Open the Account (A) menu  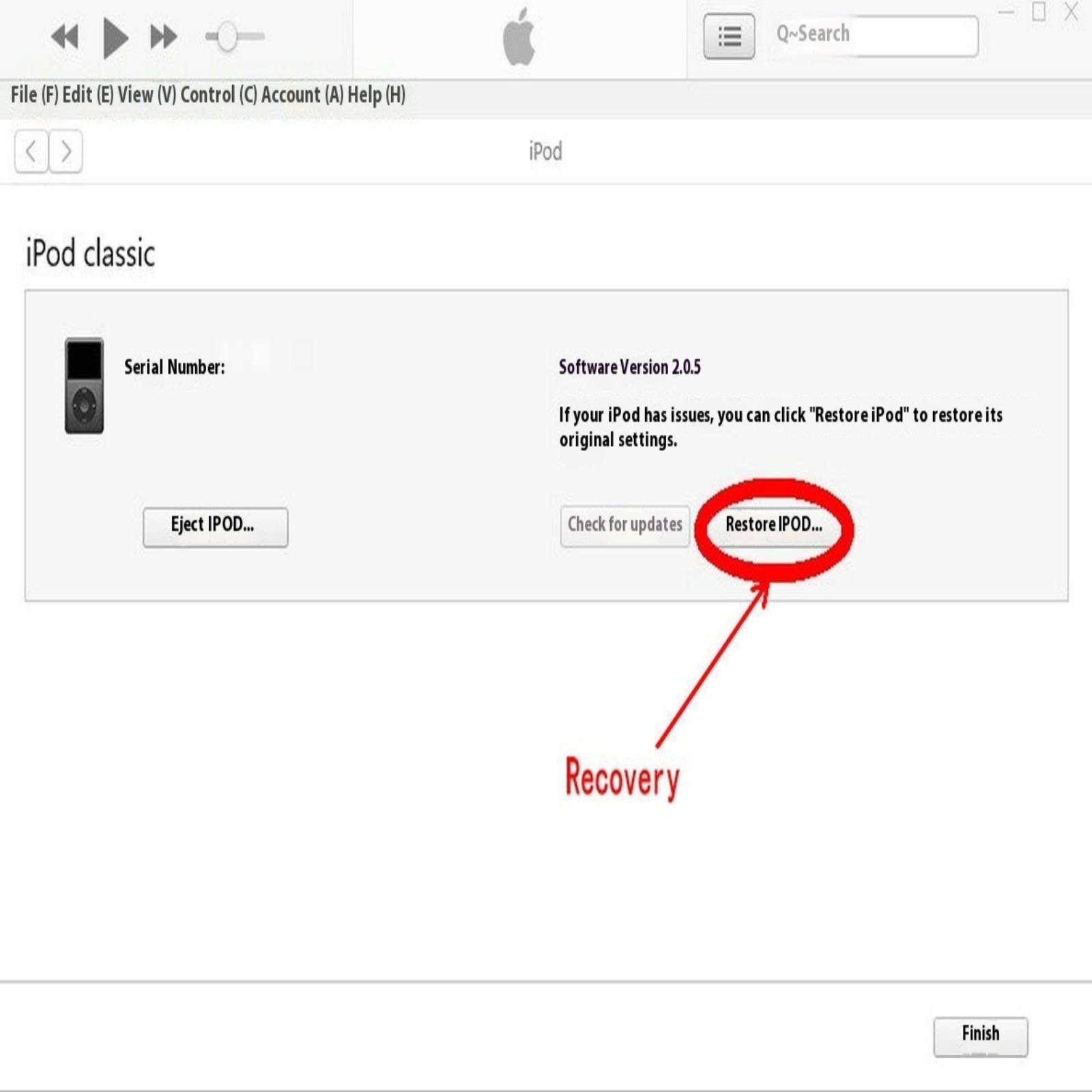(302, 95)
